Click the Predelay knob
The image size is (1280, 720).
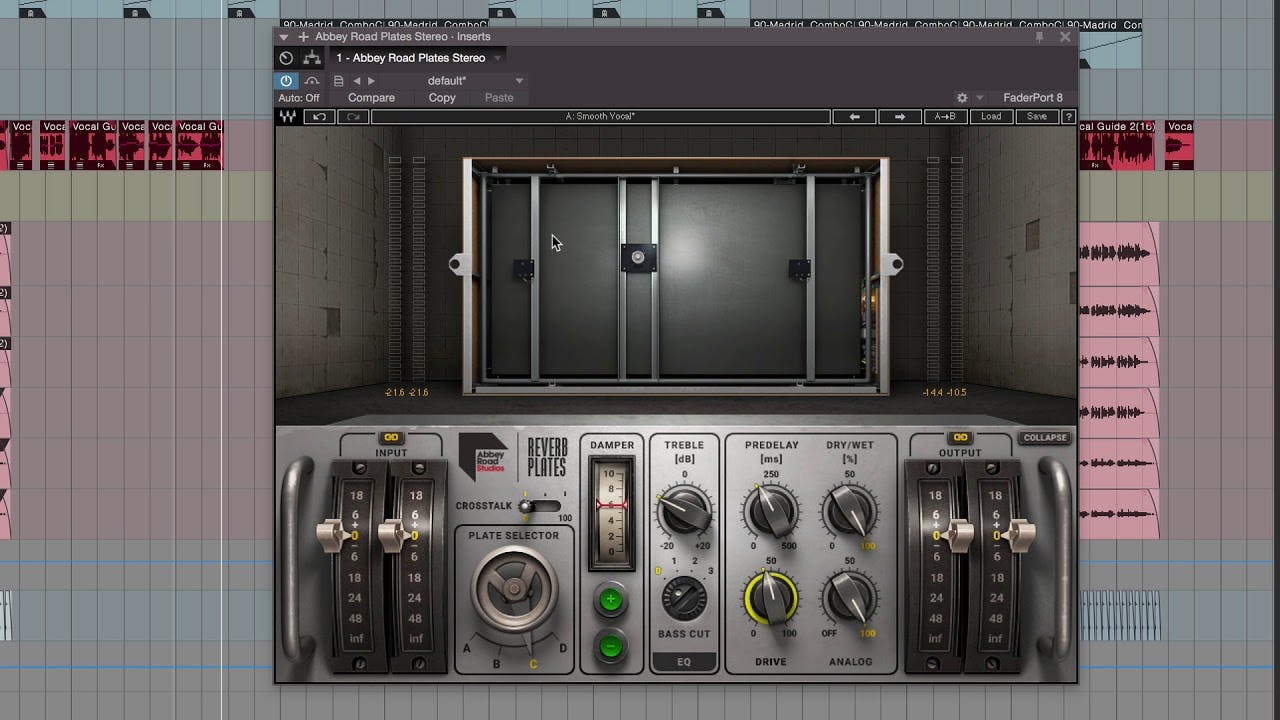tap(771, 511)
